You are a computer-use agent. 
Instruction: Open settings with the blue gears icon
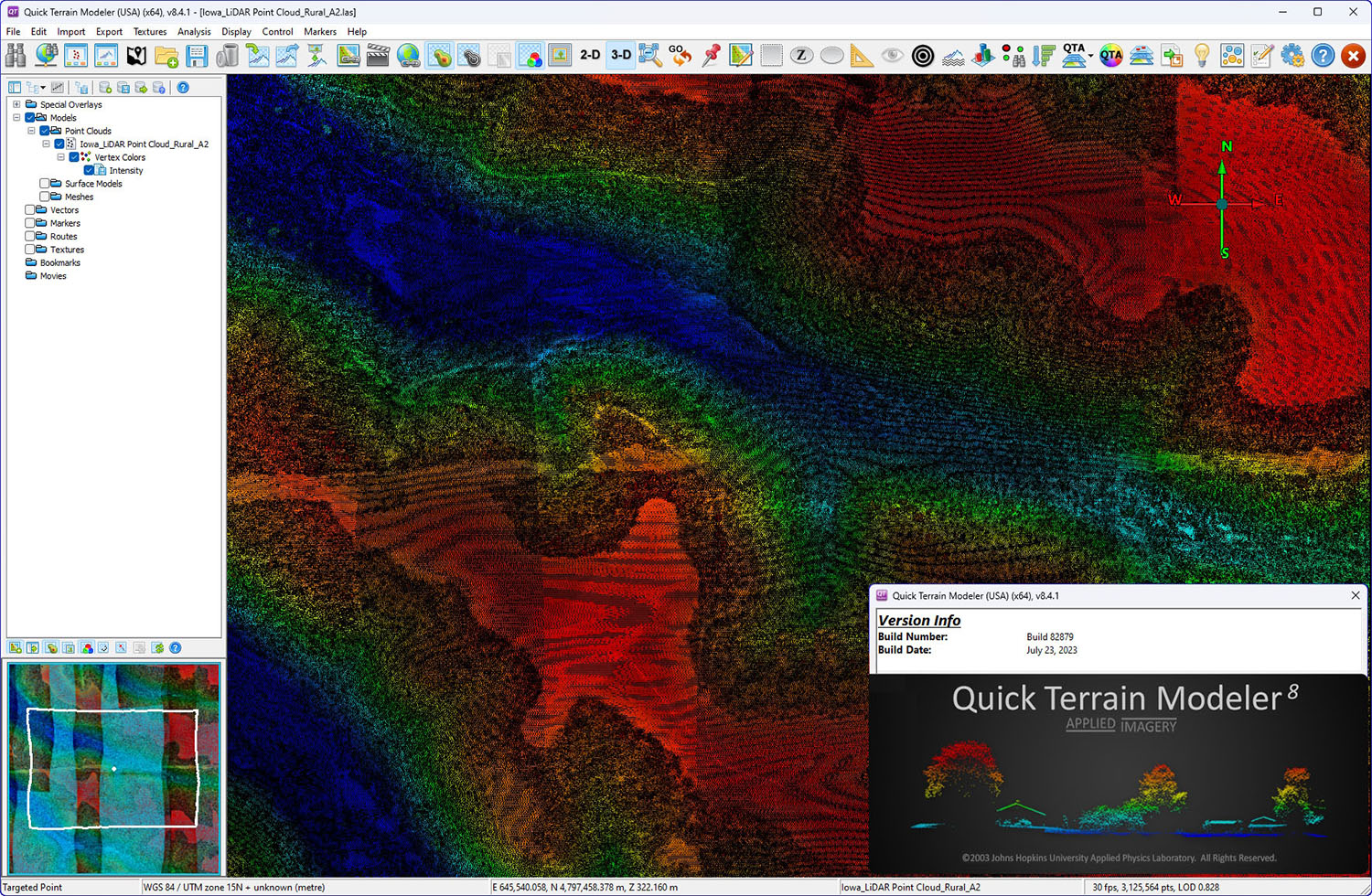[x=1292, y=56]
